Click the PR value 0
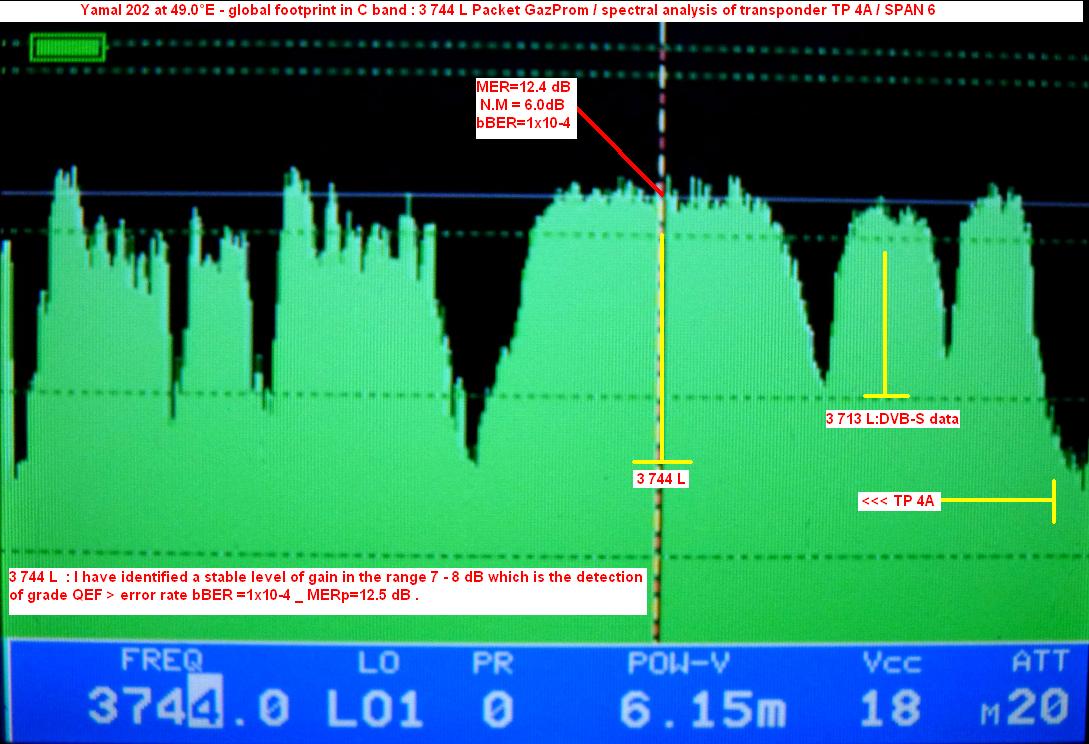1089x744 pixels. click(x=496, y=708)
